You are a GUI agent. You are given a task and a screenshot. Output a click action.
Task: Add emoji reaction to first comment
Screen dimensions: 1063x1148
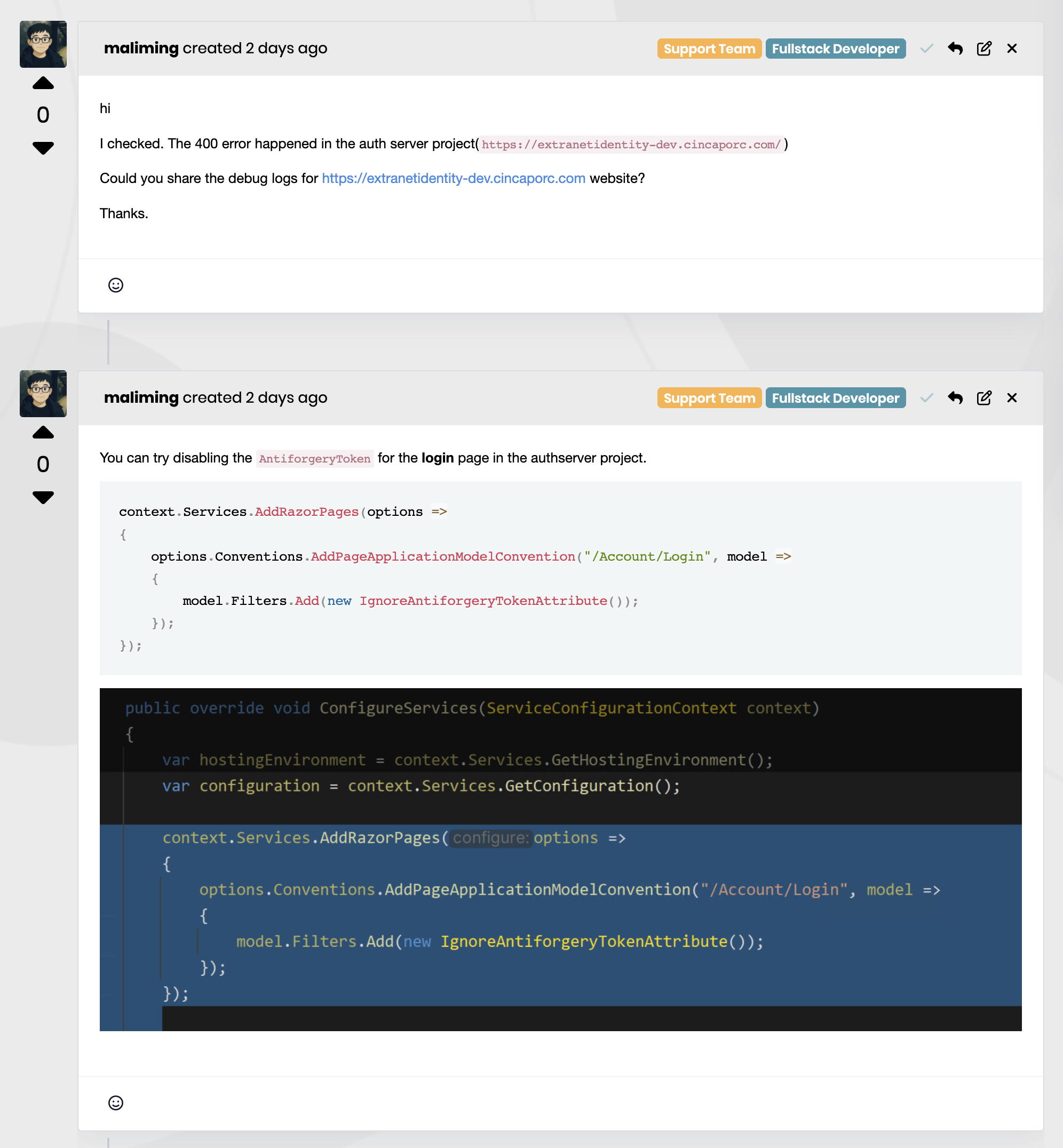click(x=116, y=285)
